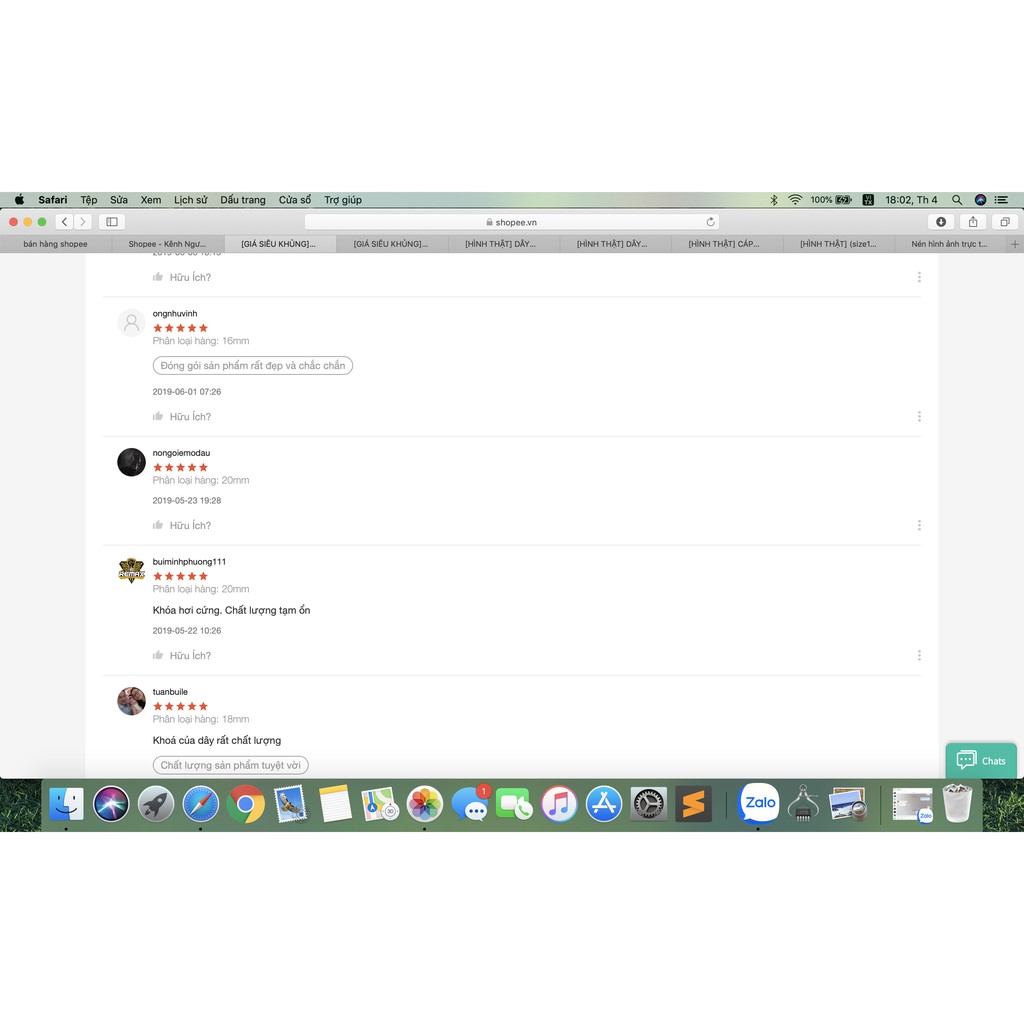Like nongoiemodau's review with Hữu Ích
The width and height of the screenshot is (1024, 1024).
[182, 525]
